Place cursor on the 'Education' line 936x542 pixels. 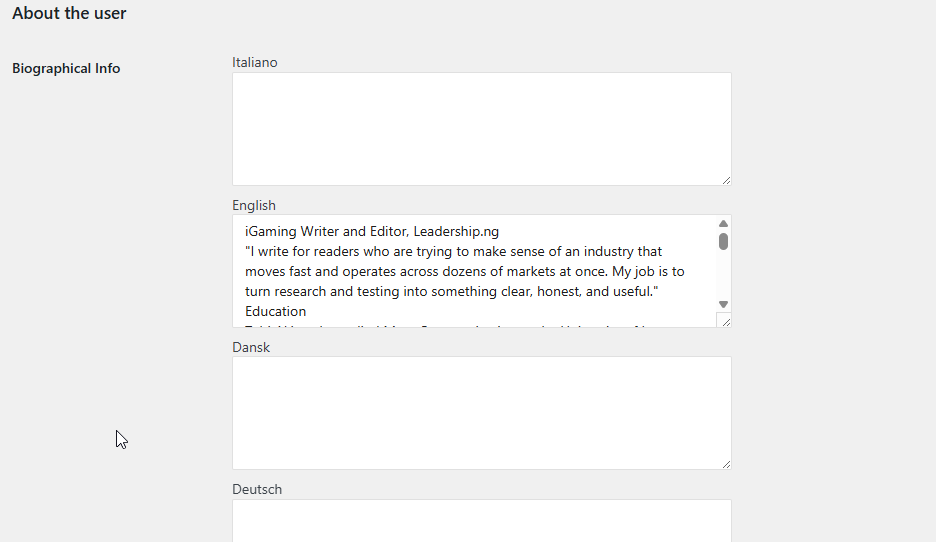pos(275,312)
